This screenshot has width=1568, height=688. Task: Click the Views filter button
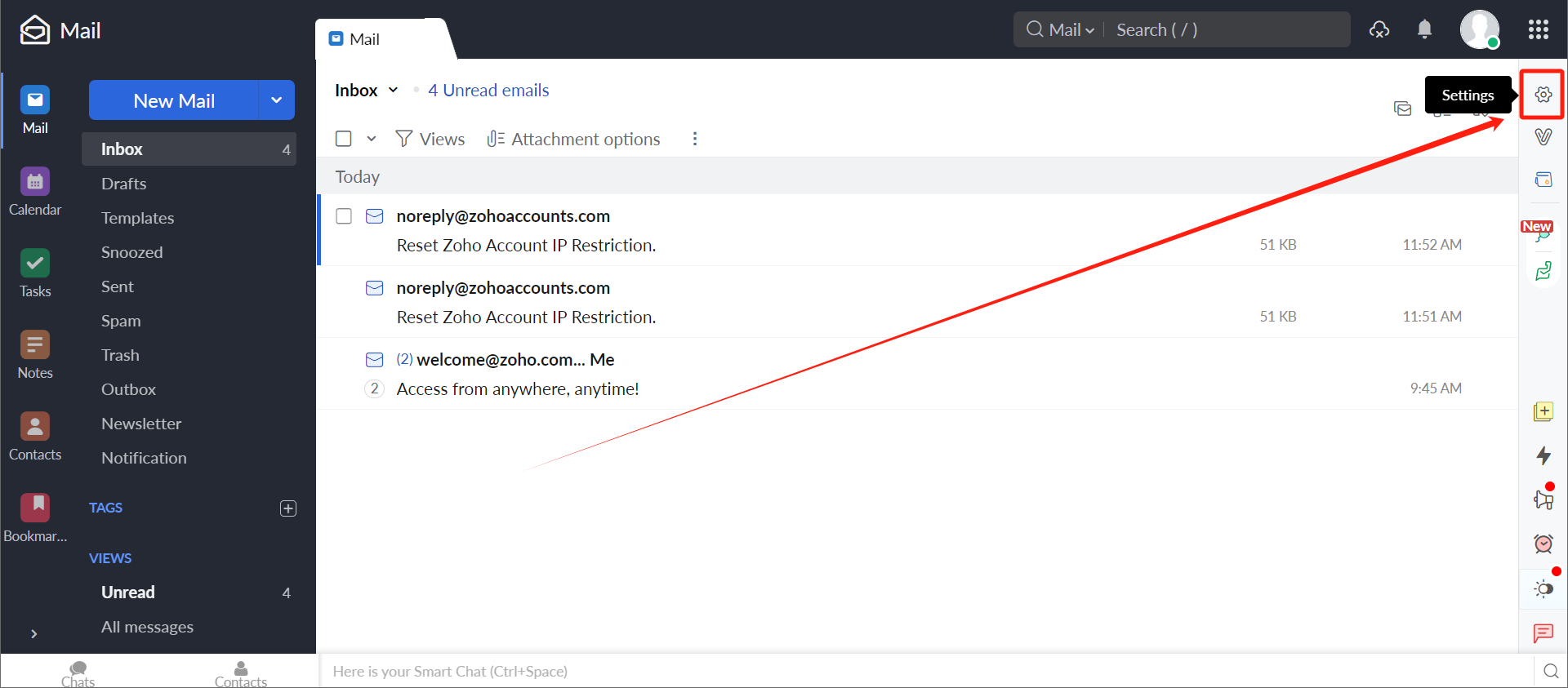click(430, 140)
